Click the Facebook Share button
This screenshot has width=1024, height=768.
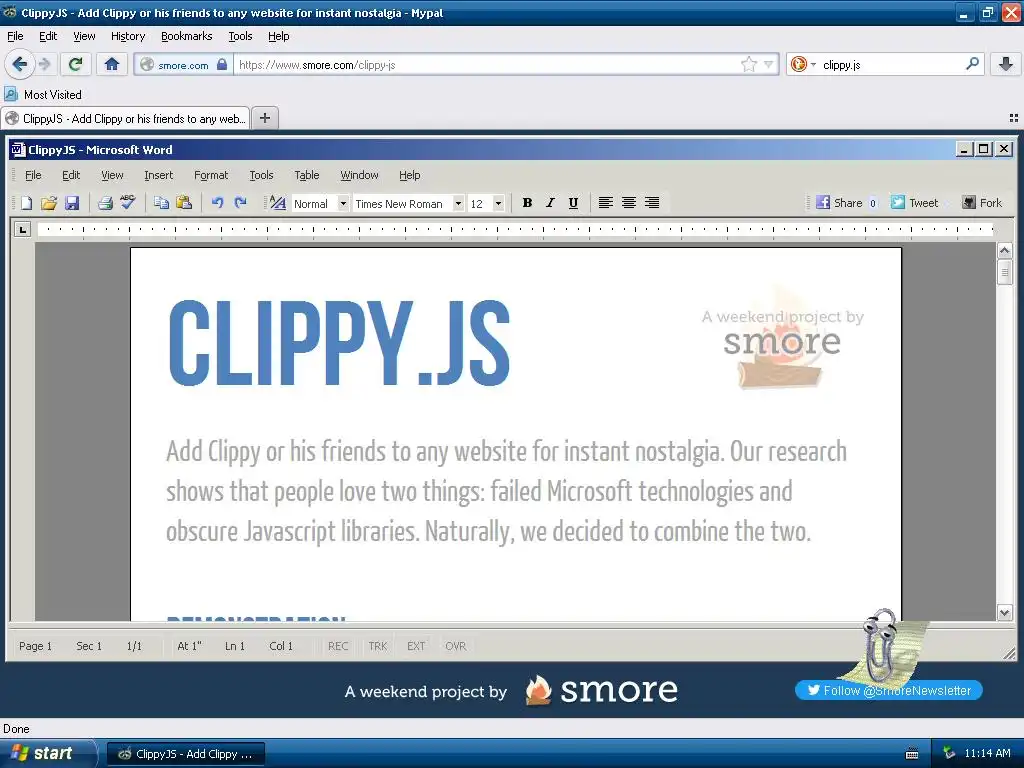tap(847, 203)
